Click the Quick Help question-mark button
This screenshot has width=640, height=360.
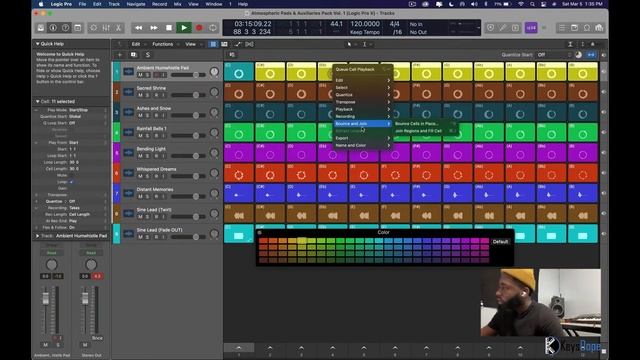[65, 28]
